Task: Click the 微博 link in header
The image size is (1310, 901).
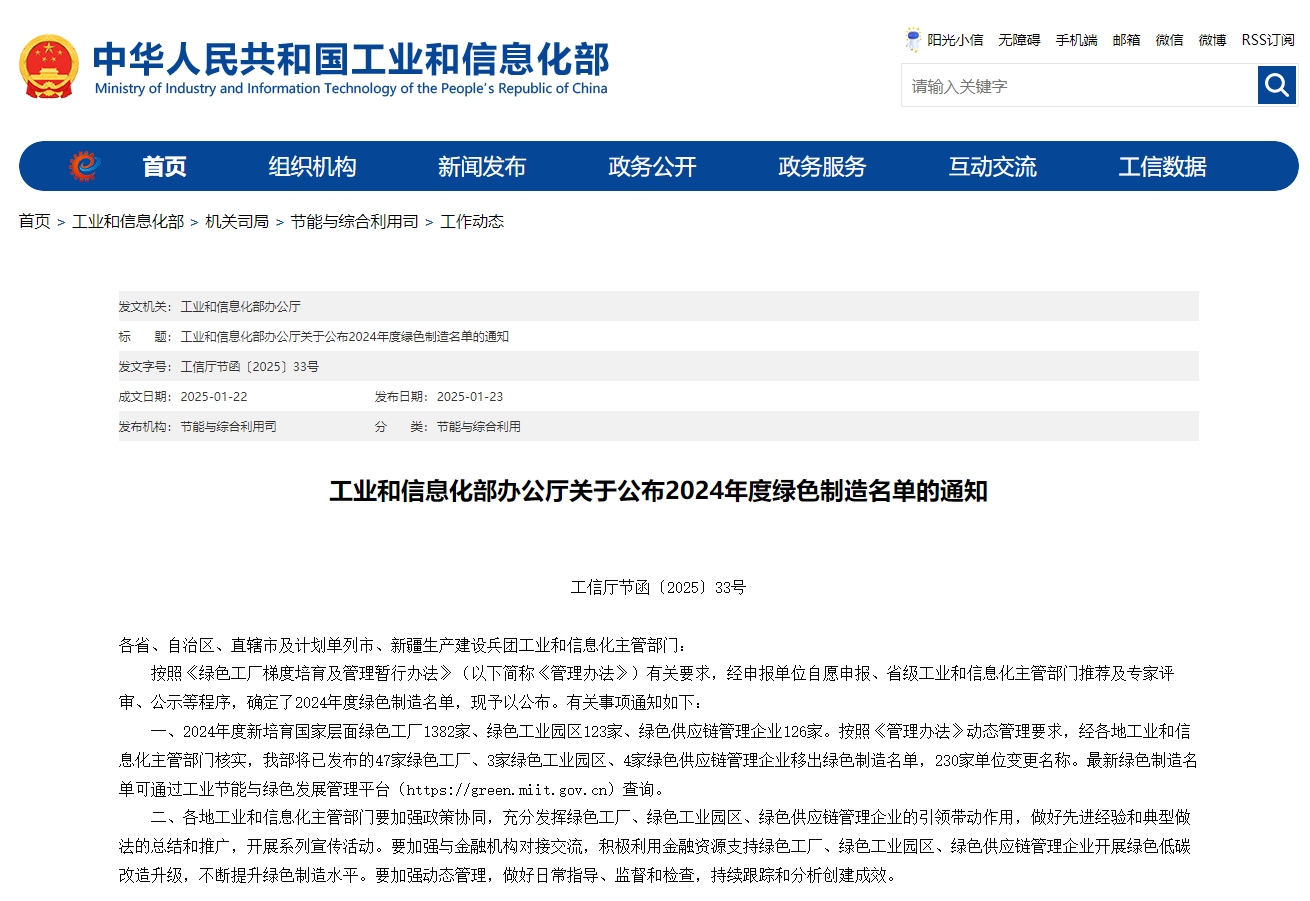Action: click(x=1212, y=40)
